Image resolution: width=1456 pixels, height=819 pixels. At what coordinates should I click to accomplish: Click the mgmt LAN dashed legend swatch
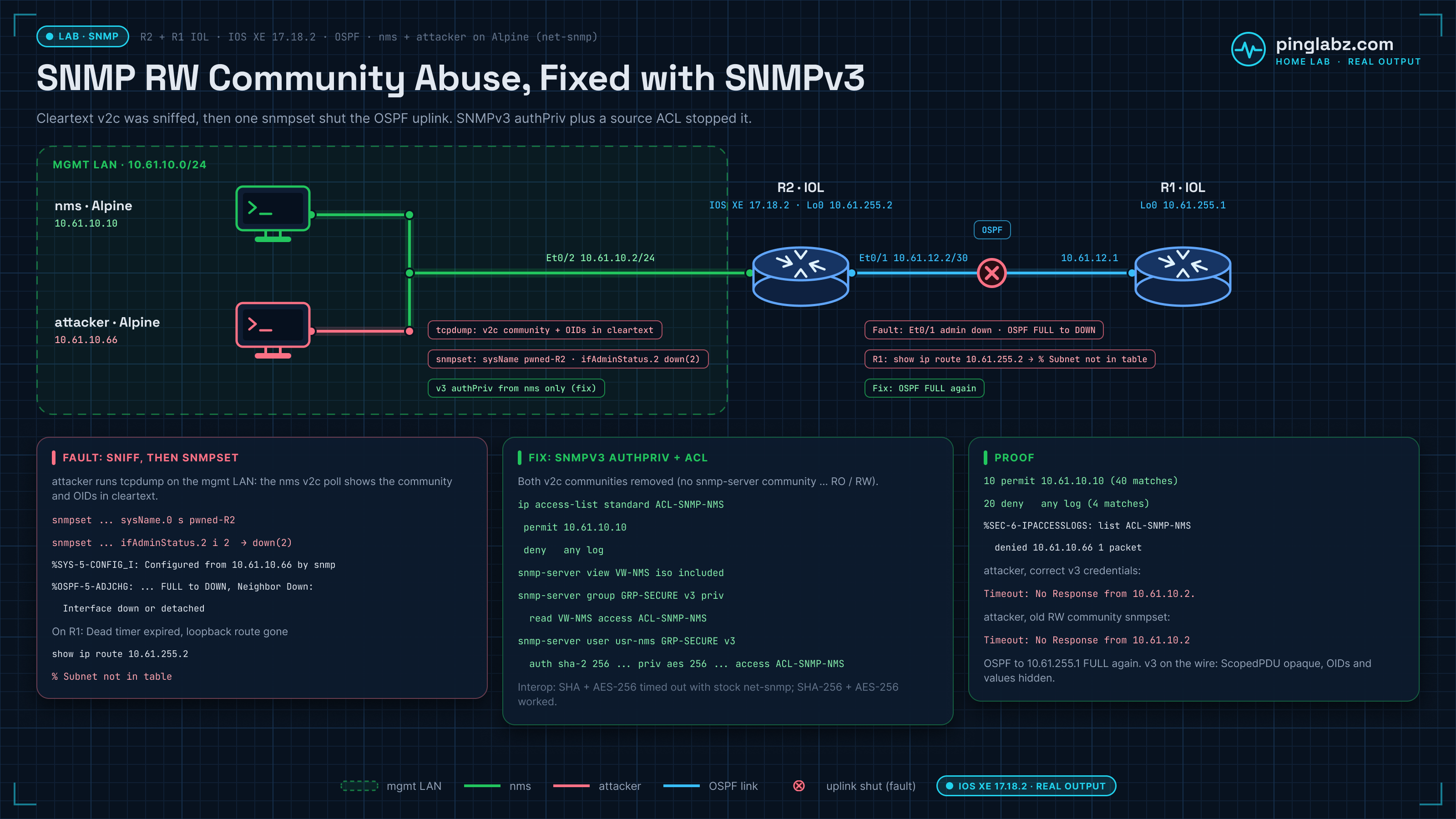tap(359, 786)
